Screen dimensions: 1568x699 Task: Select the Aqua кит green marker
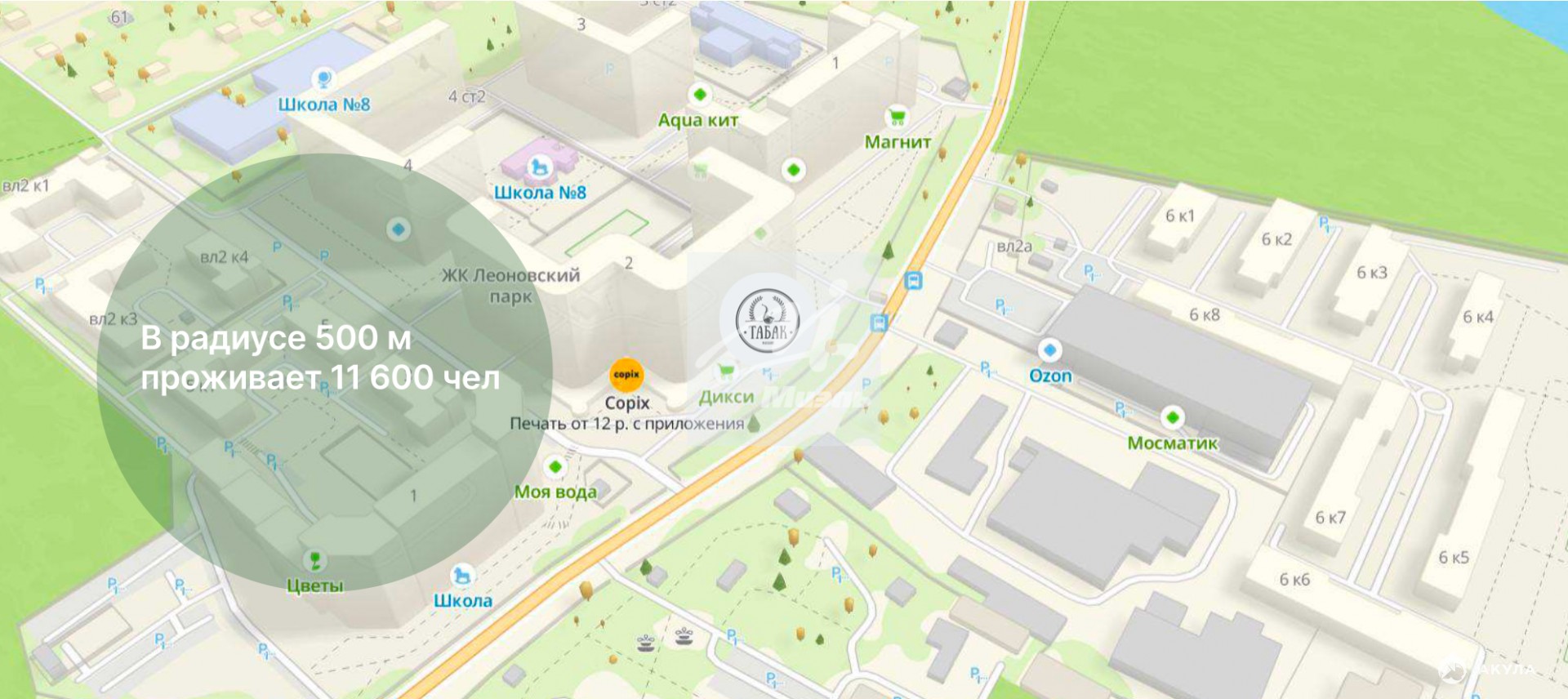700,94
